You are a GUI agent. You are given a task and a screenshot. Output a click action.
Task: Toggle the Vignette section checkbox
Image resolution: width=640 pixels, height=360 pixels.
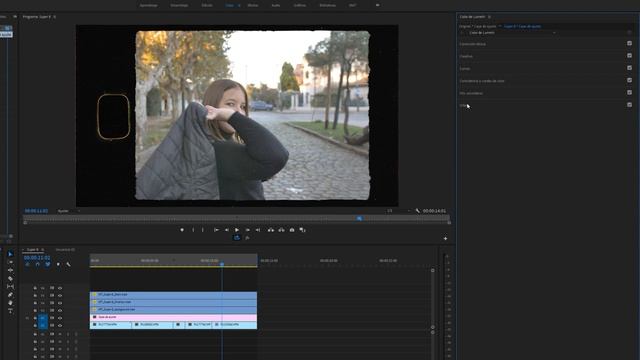coord(629,104)
